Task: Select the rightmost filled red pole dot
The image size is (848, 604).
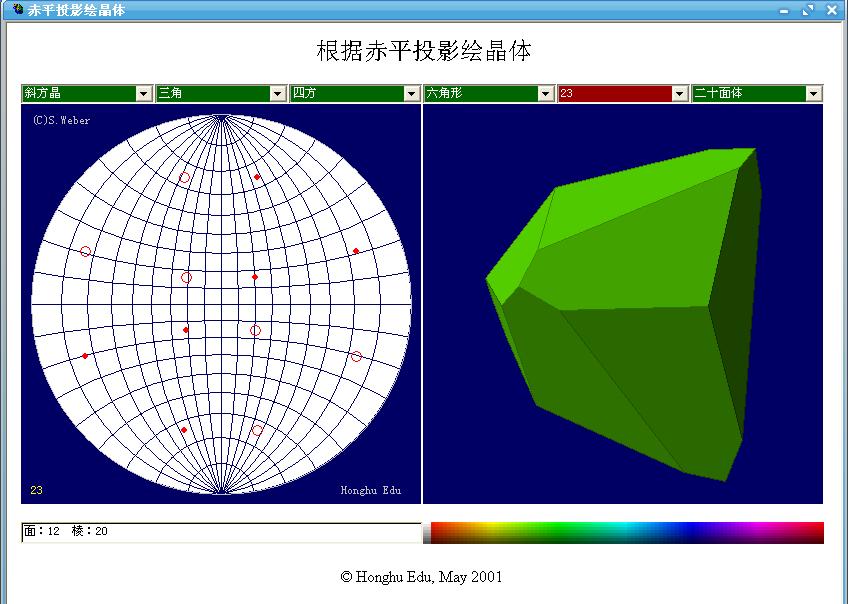Action: click(356, 251)
